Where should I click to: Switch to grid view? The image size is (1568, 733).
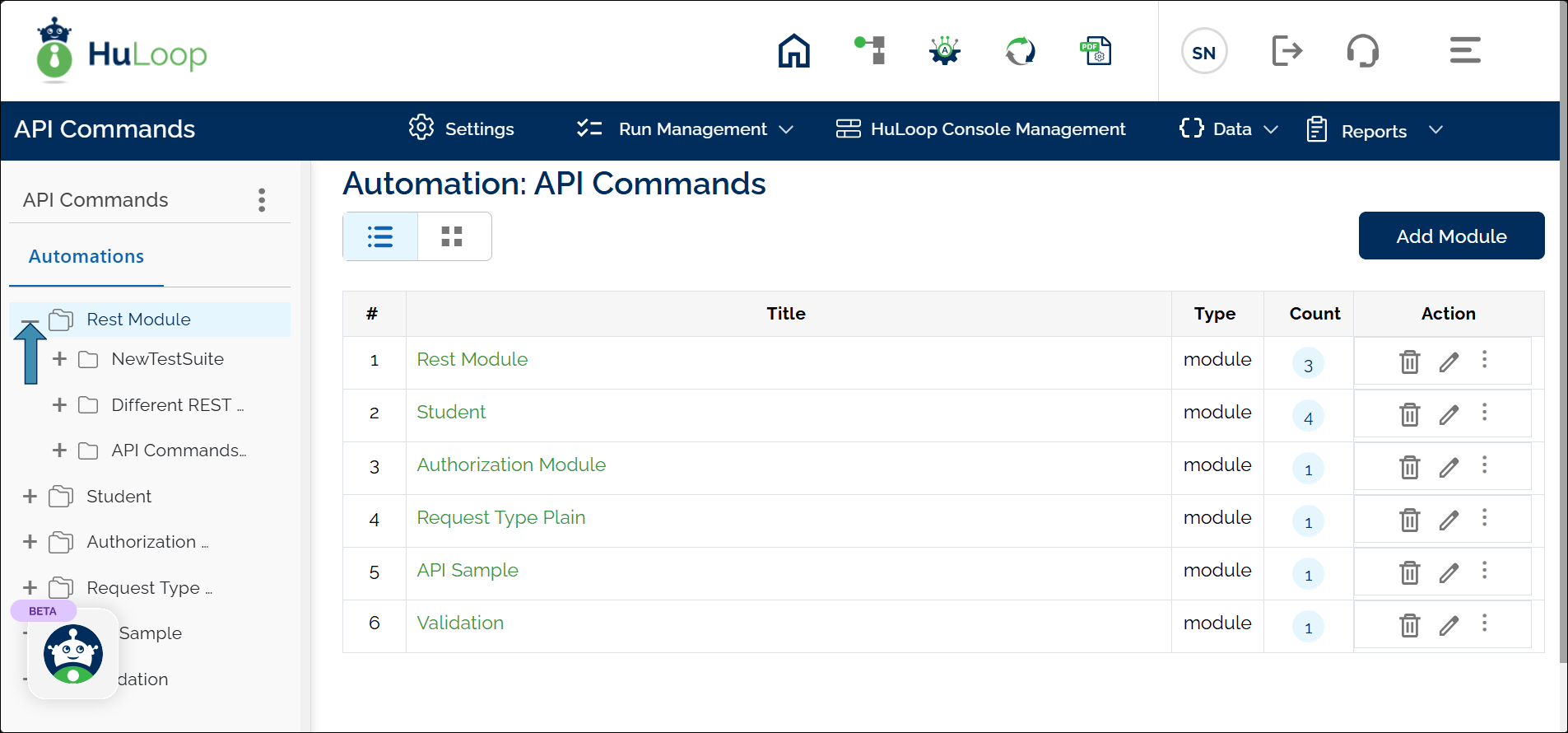pos(452,237)
